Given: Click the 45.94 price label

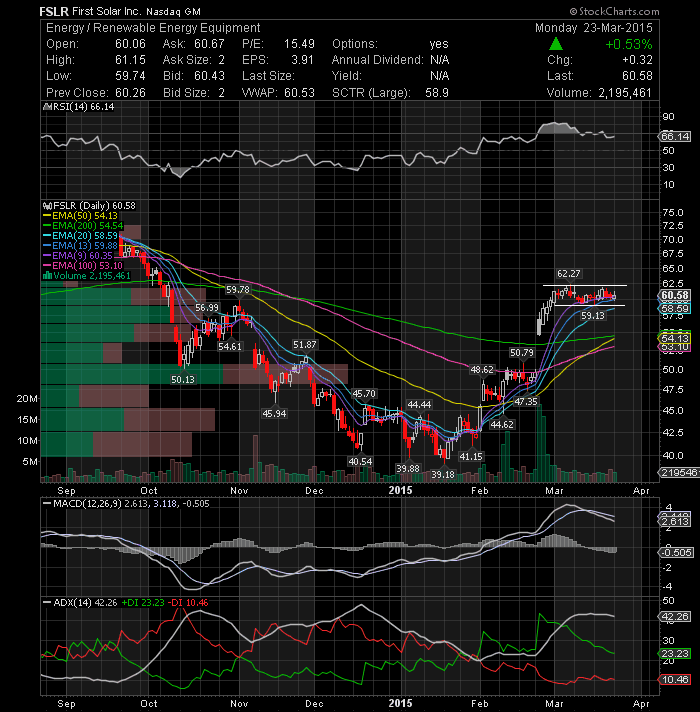Looking at the screenshot, I should click(274, 414).
